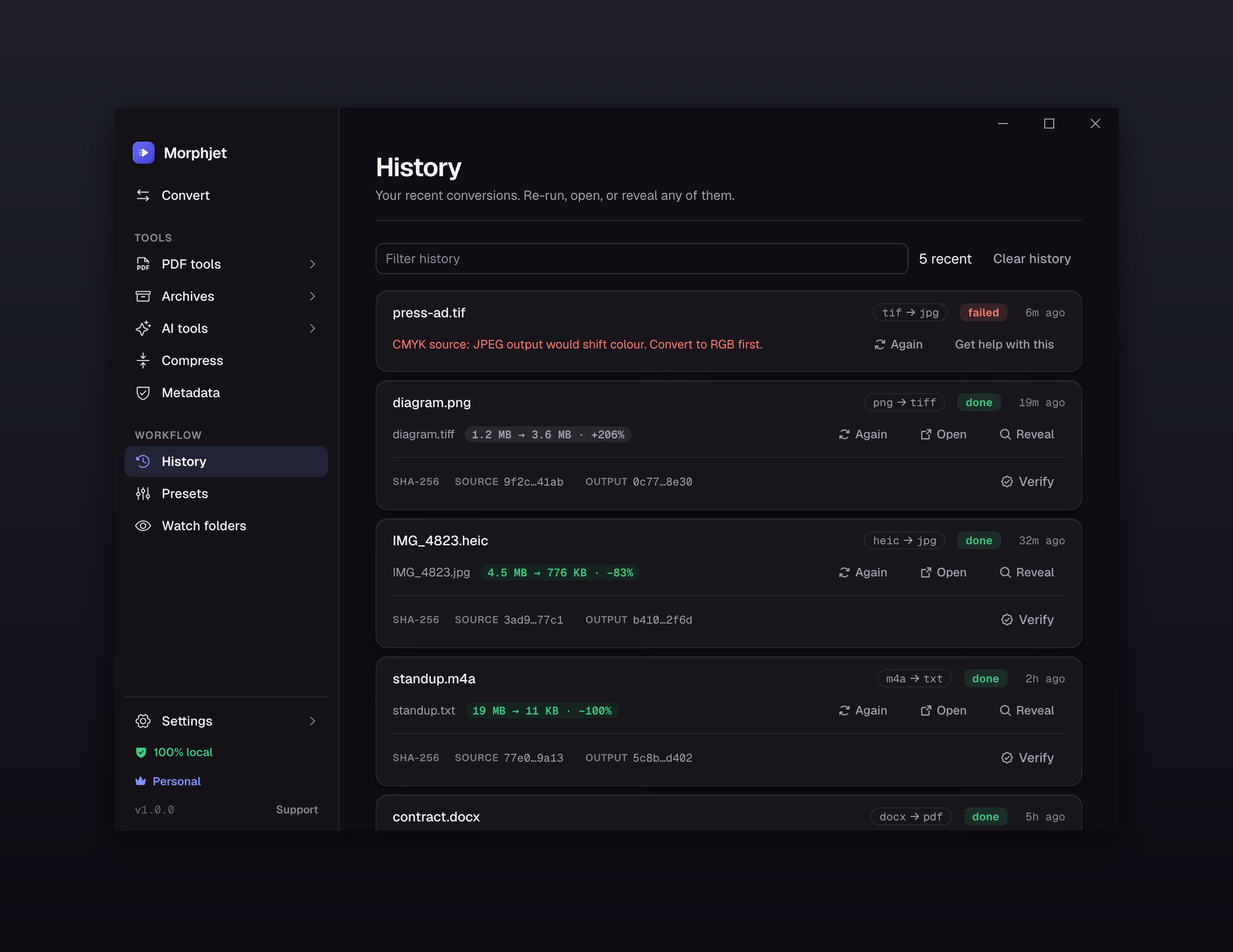Open the Compress tool
Image resolution: width=1233 pixels, height=952 pixels.
tap(226, 360)
